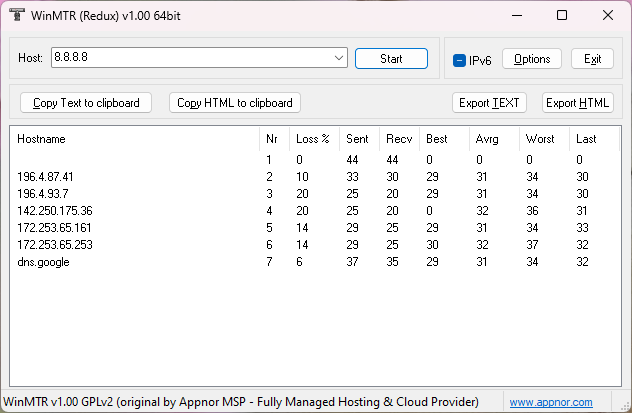Copy Text to clipboard
This screenshot has height=413, width=632.
point(86,103)
